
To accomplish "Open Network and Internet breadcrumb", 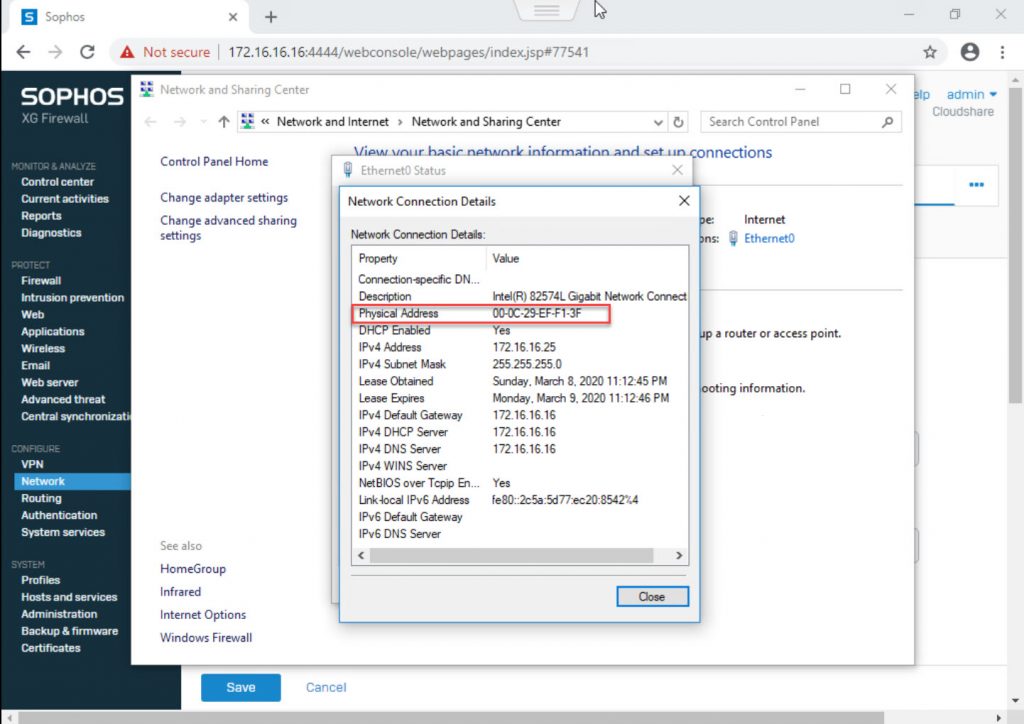I will pyautogui.click(x=332, y=121).
